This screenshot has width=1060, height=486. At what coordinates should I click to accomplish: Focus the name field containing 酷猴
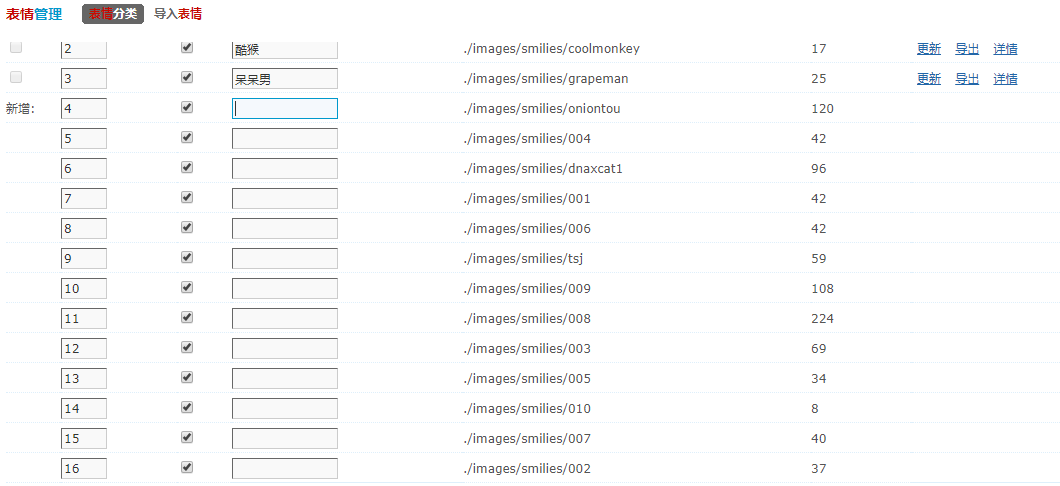click(285, 49)
